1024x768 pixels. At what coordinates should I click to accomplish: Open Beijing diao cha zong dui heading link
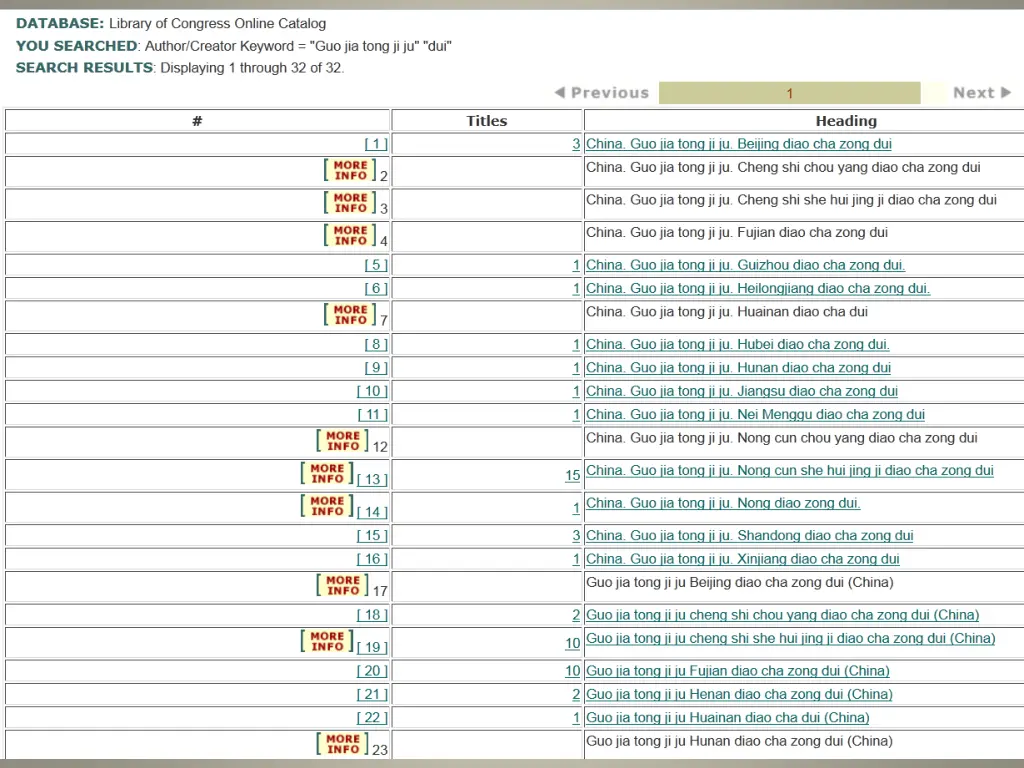click(x=739, y=144)
